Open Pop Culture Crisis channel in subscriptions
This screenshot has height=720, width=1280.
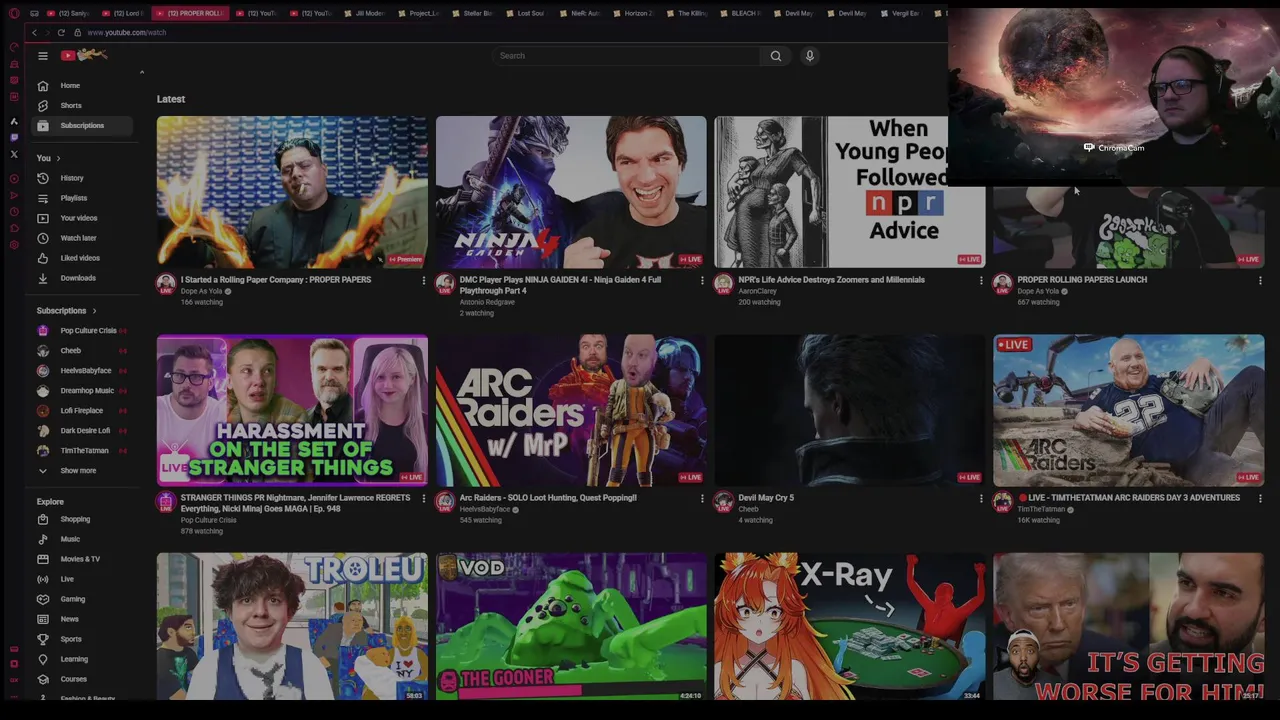[84, 331]
